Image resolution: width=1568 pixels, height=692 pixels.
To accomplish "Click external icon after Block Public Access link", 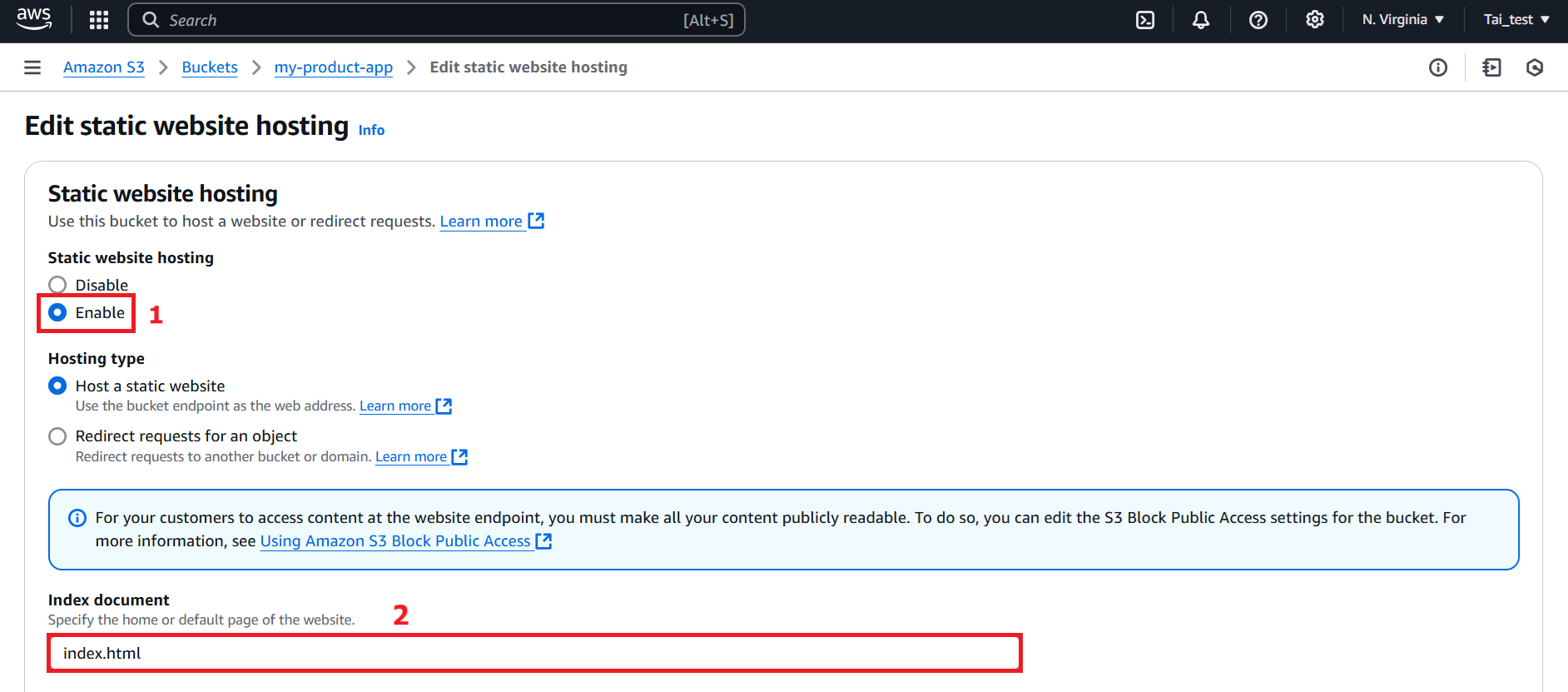I will [x=544, y=540].
